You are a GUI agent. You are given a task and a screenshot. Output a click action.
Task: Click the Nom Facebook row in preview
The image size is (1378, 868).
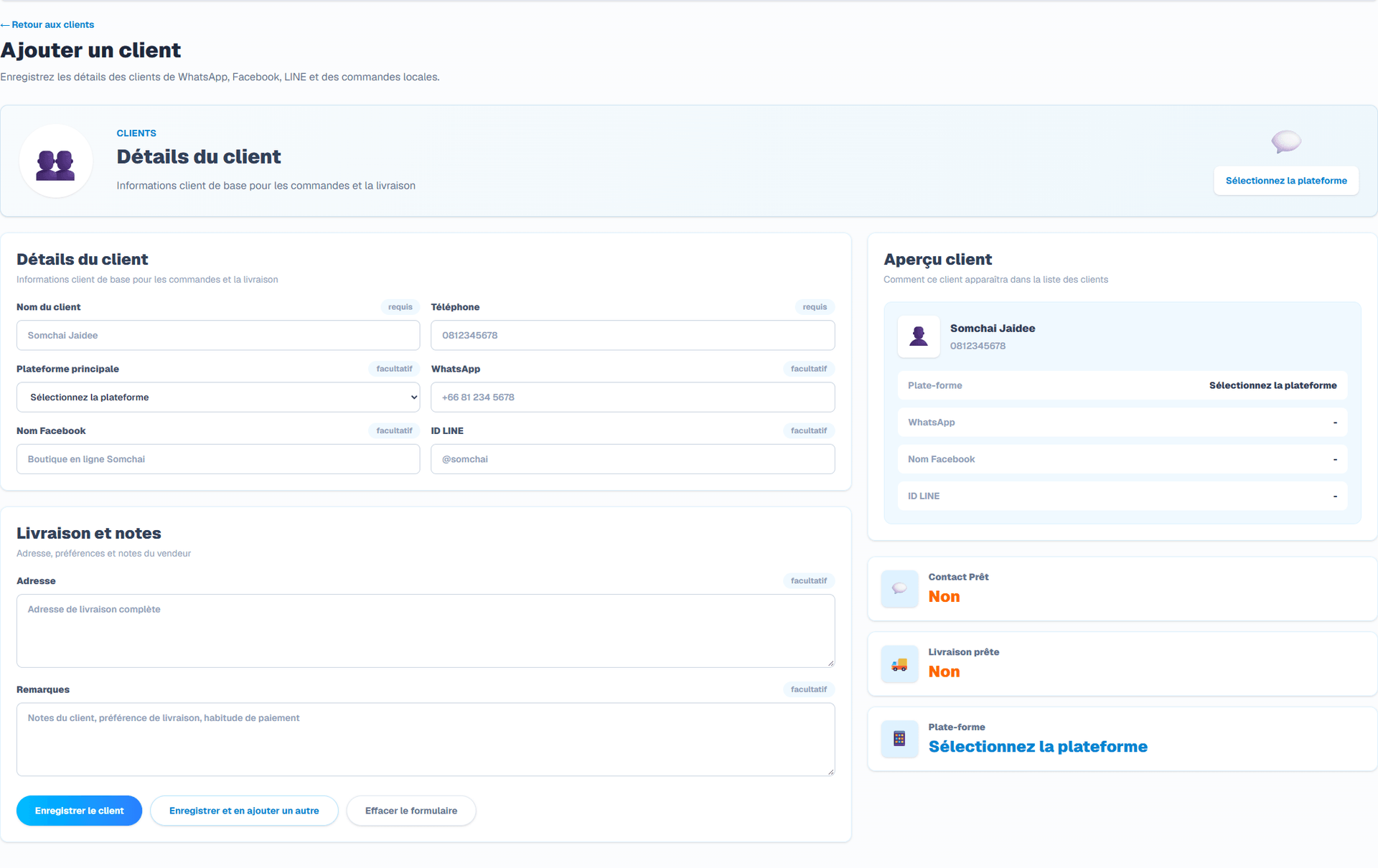coord(1122,459)
